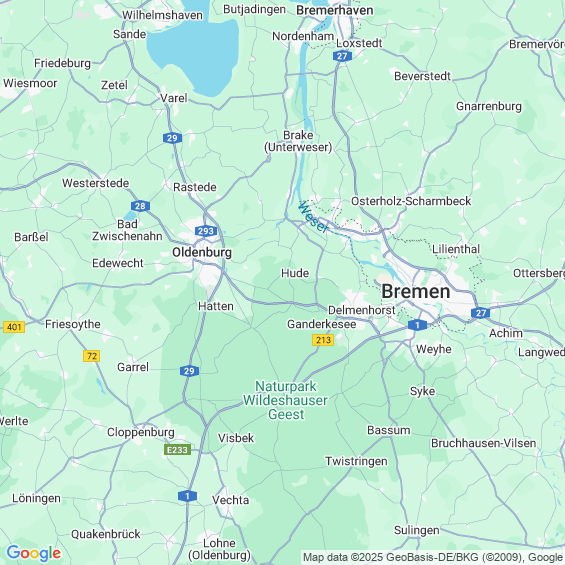Screen dimensions: 565x565
Task: Select the A28 shield near Westerstede
Action: [x=140, y=206]
